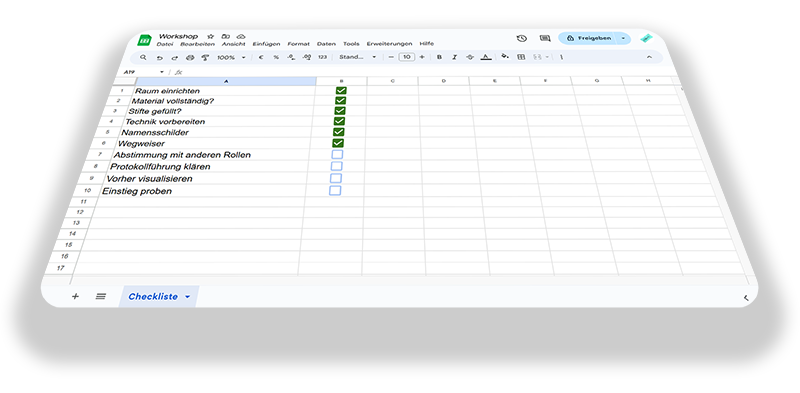Click the font size field showing 10
This screenshot has width=800, height=393.
[406, 57]
